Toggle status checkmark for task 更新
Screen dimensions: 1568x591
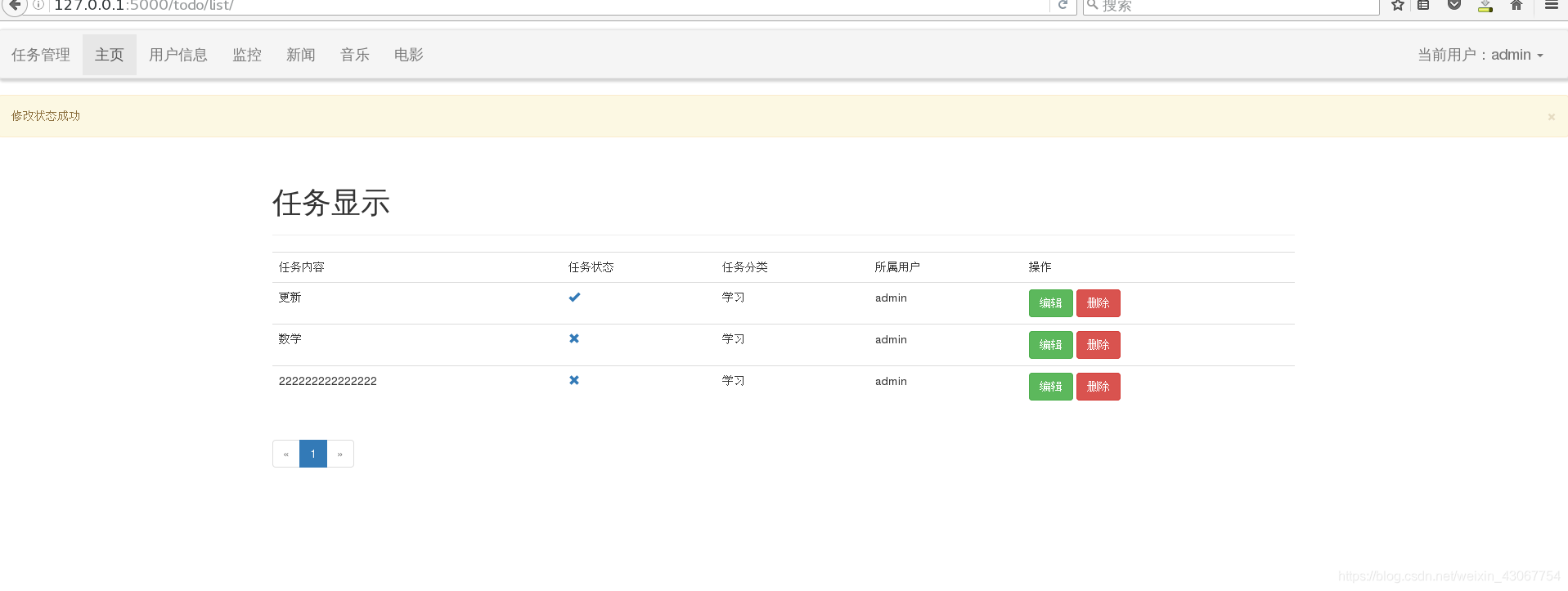tap(574, 298)
